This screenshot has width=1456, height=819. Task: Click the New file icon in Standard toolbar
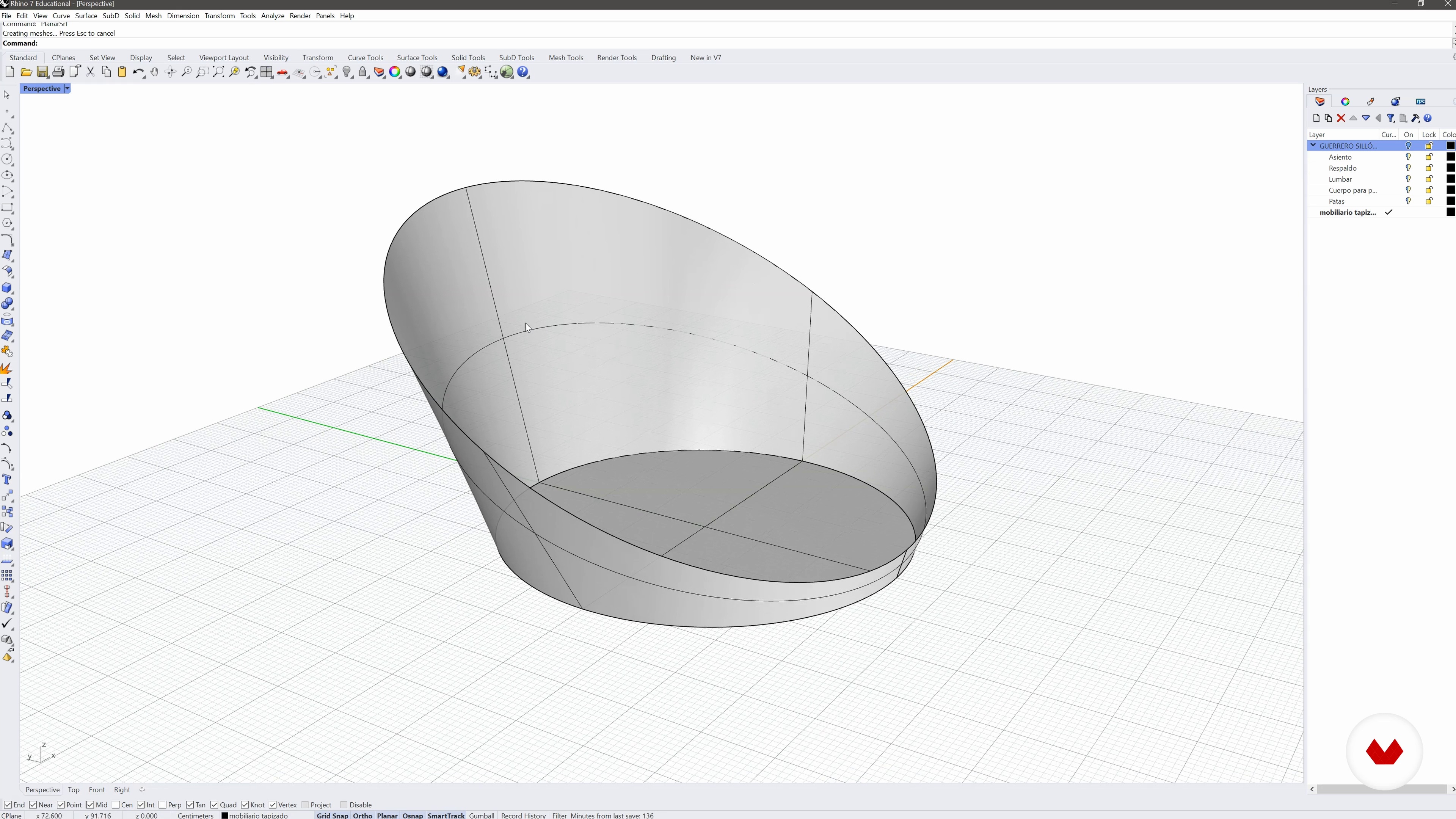pyautogui.click(x=9, y=72)
